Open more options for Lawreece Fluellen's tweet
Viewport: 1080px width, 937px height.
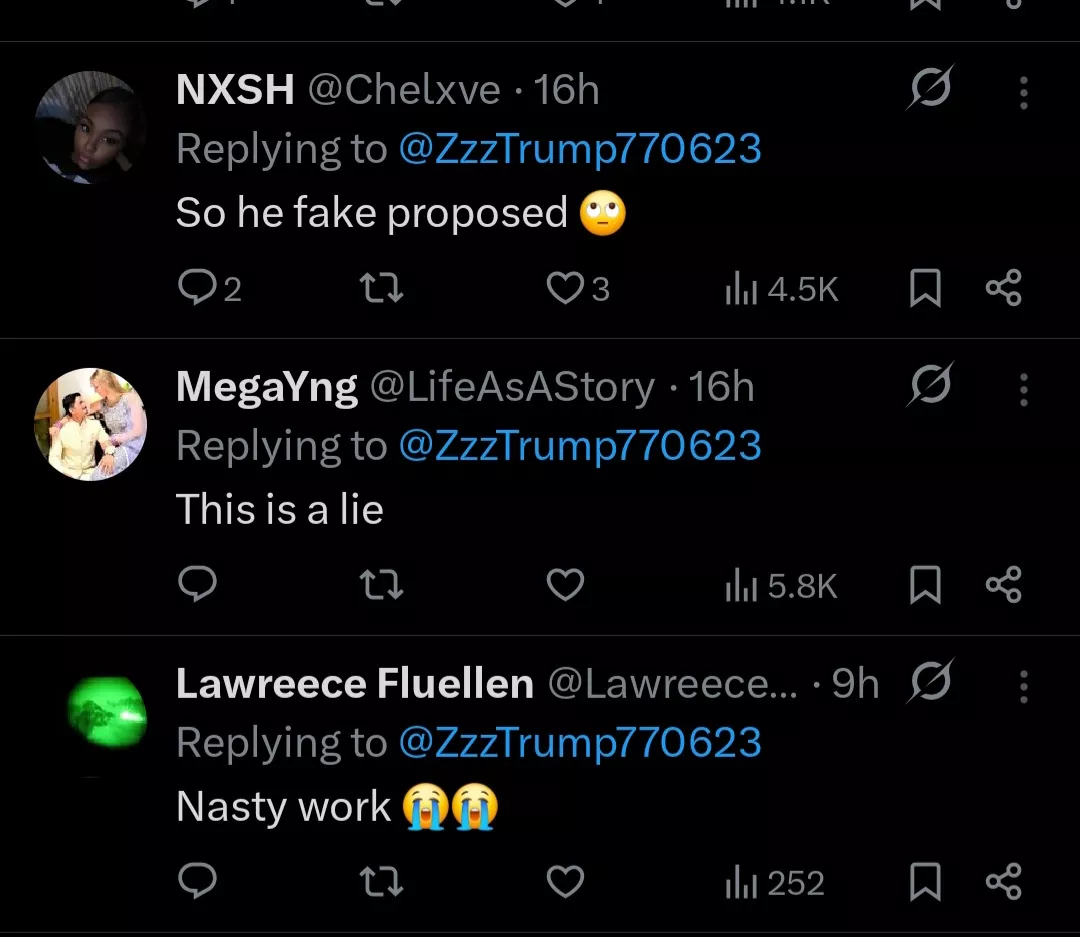point(1023,686)
